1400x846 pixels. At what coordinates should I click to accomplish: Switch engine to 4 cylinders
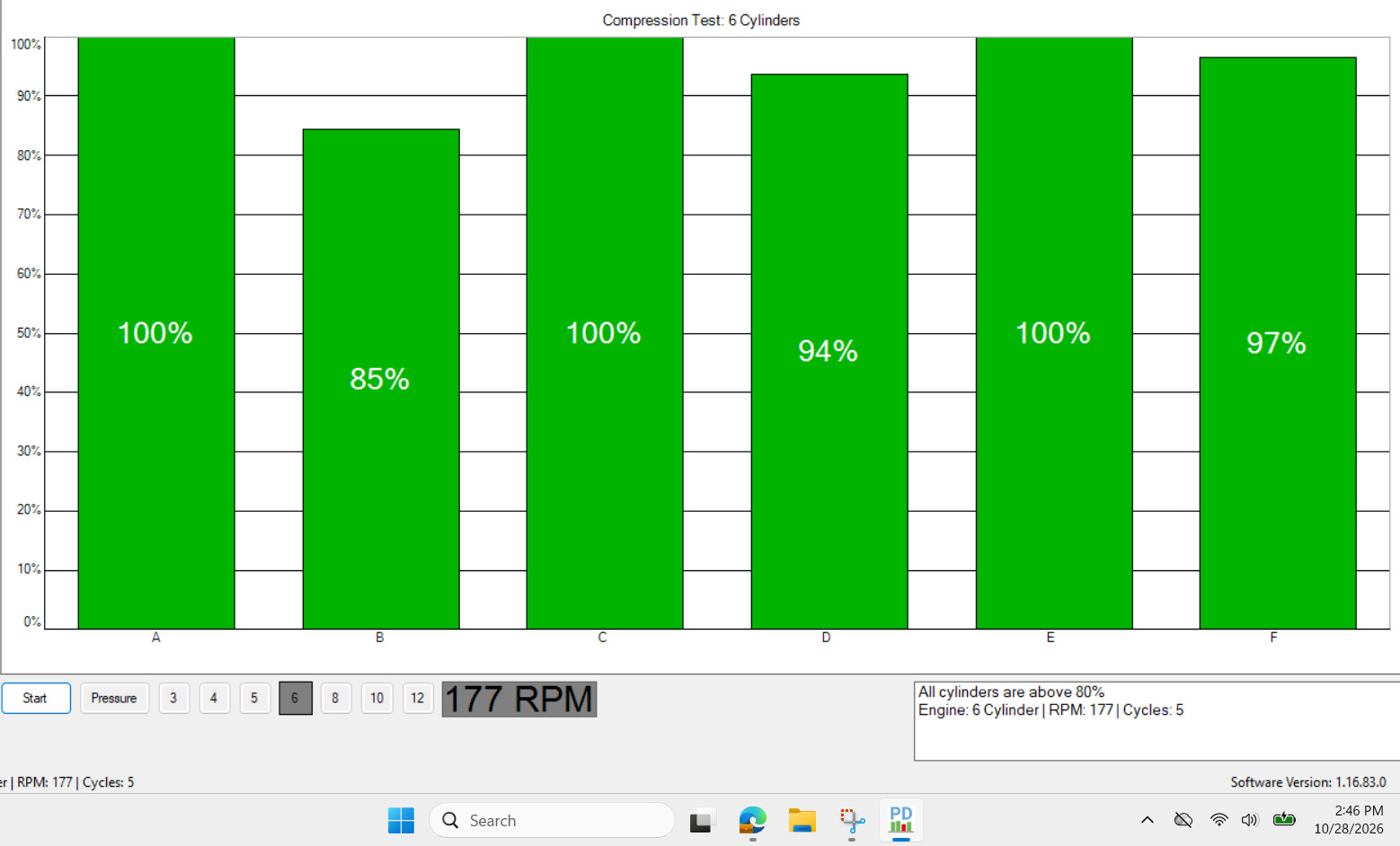tap(214, 698)
